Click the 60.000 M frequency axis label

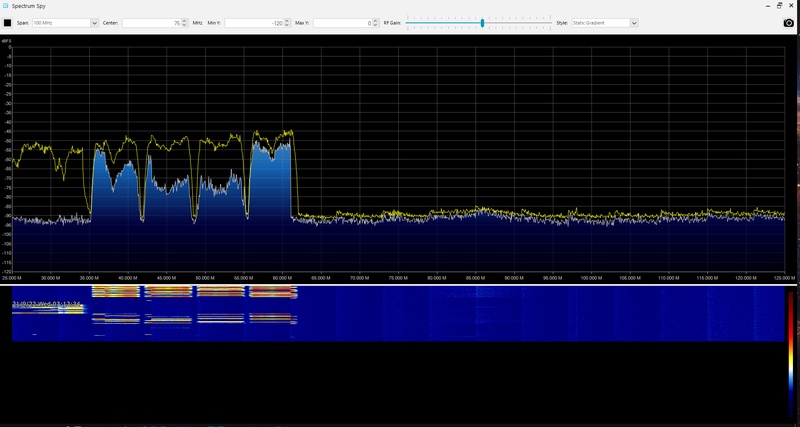tap(282, 279)
